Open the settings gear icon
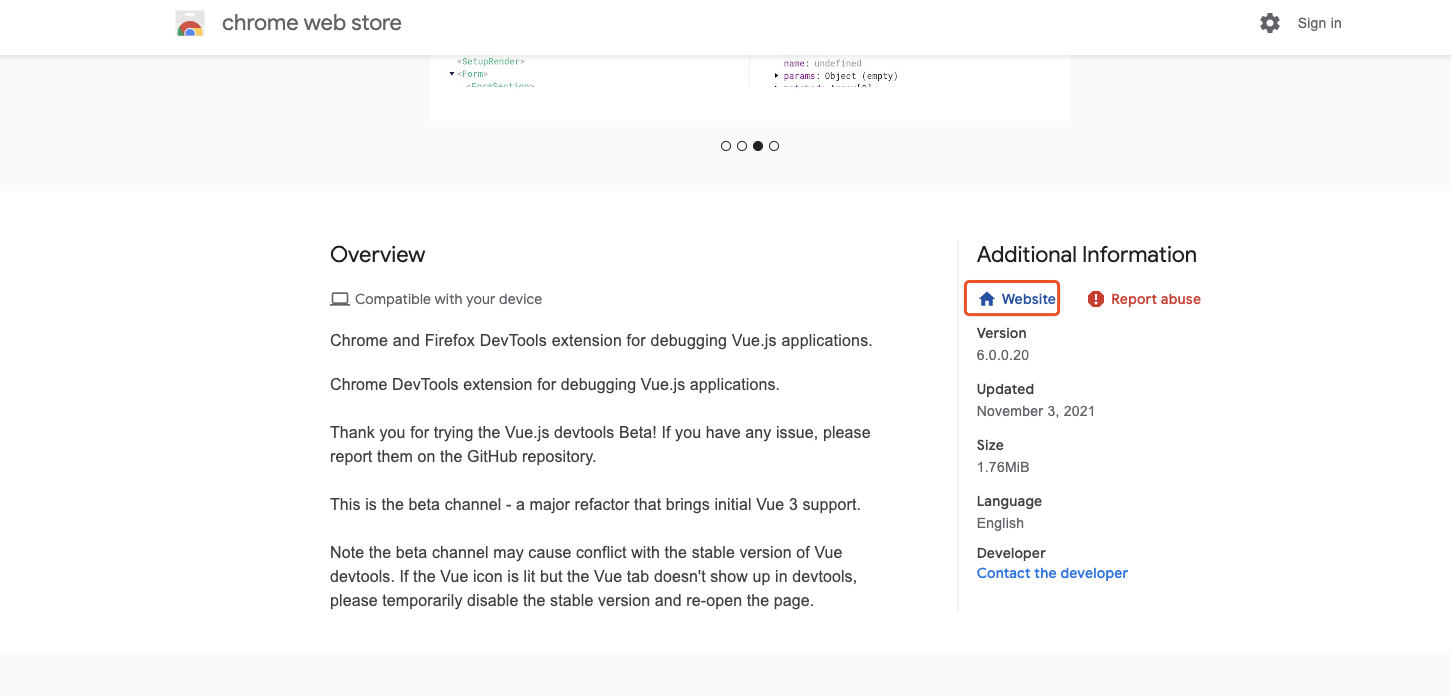The height and width of the screenshot is (696, 1451). [x=1270, y=23]
